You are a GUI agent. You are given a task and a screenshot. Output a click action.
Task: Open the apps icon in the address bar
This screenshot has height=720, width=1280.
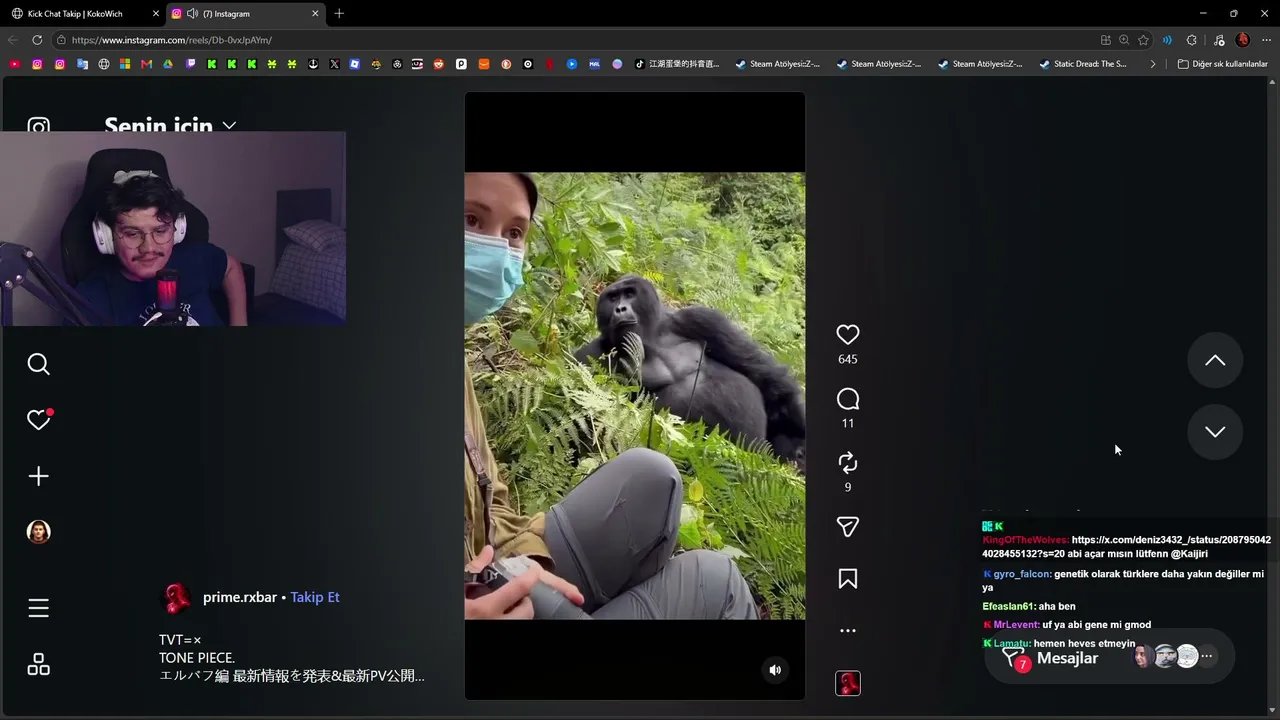(x=1105, y=40)
